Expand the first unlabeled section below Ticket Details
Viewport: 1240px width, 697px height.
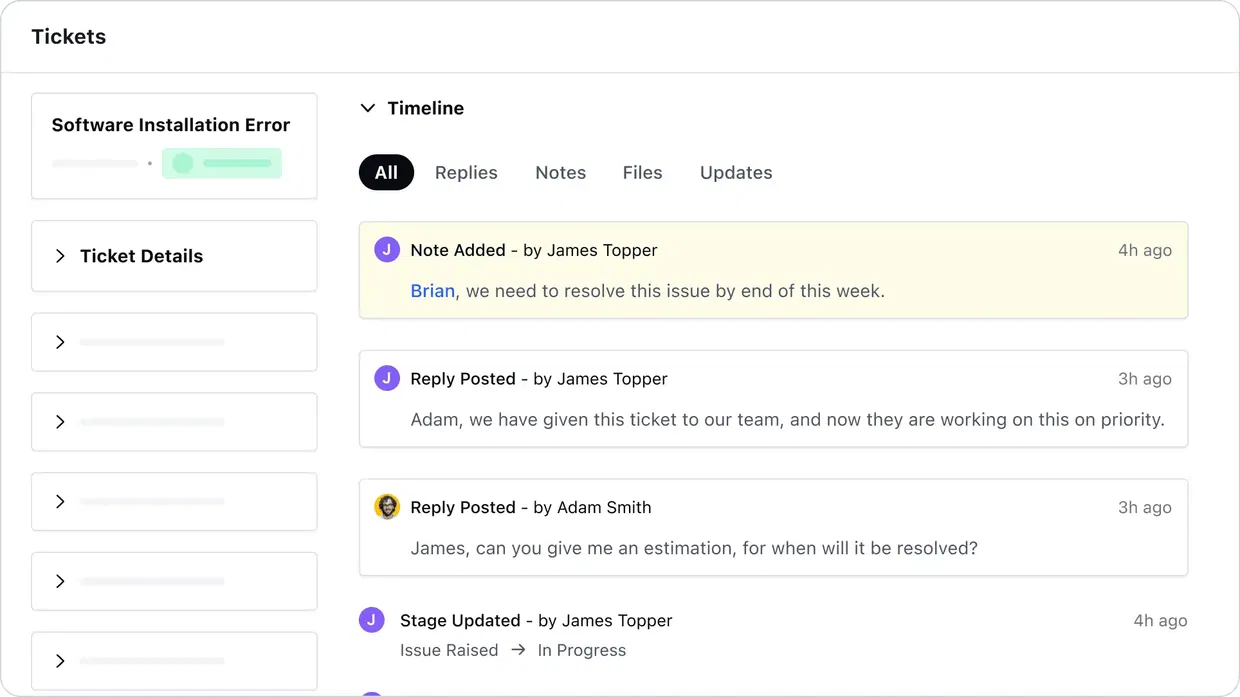pos(60,342)
